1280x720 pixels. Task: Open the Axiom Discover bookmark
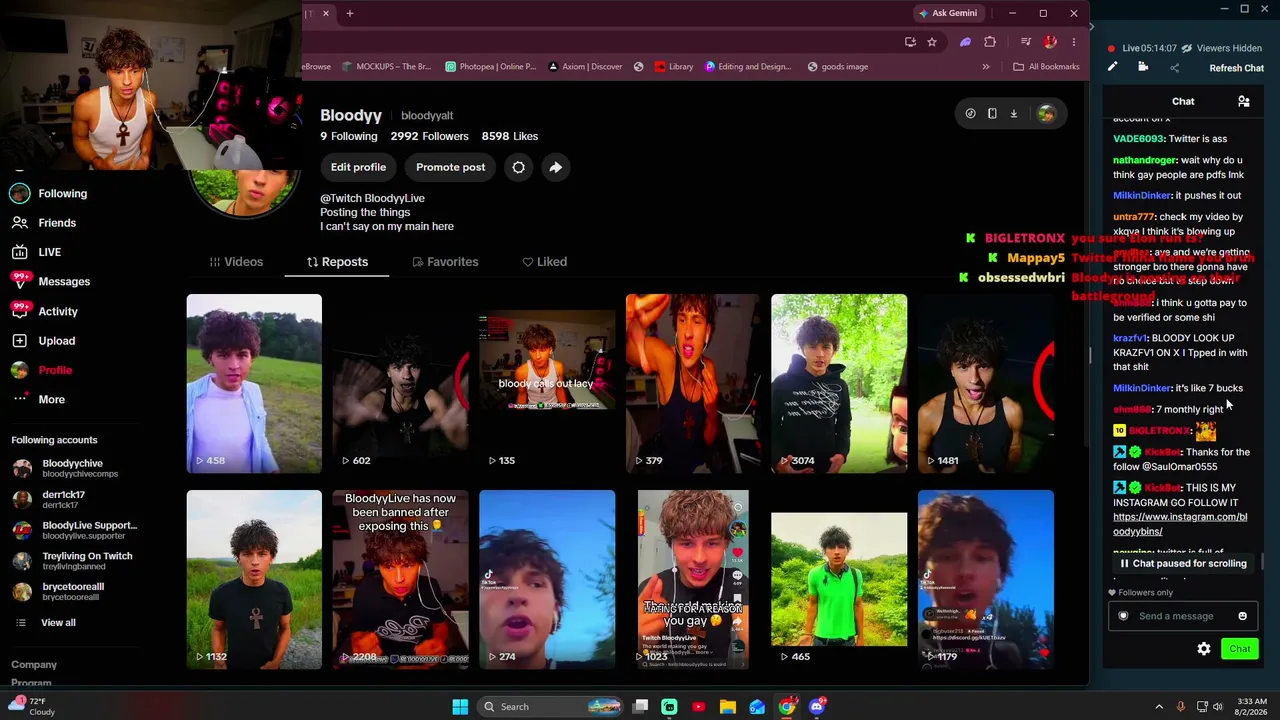pos(585,67)
